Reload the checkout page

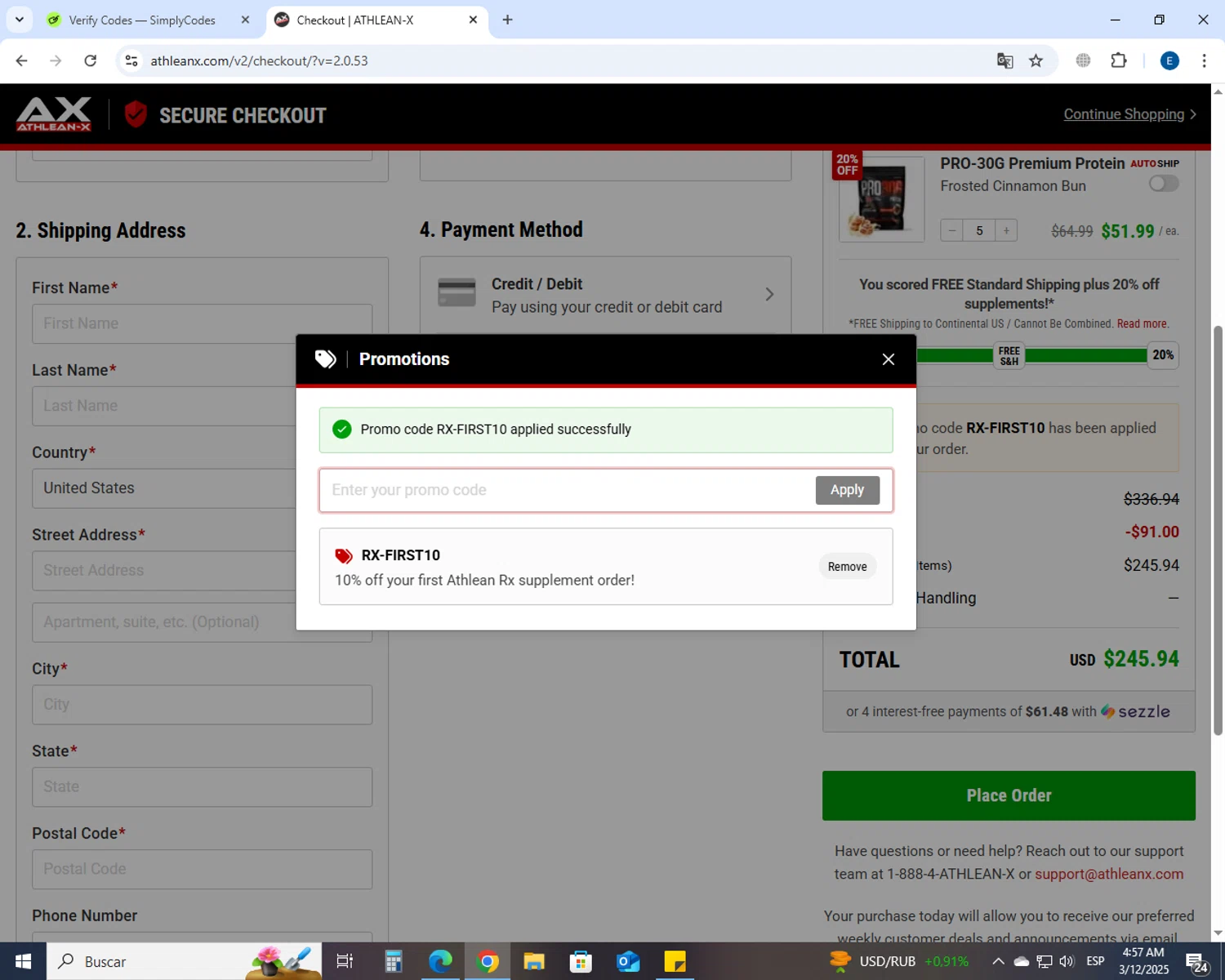click(91, 60)
